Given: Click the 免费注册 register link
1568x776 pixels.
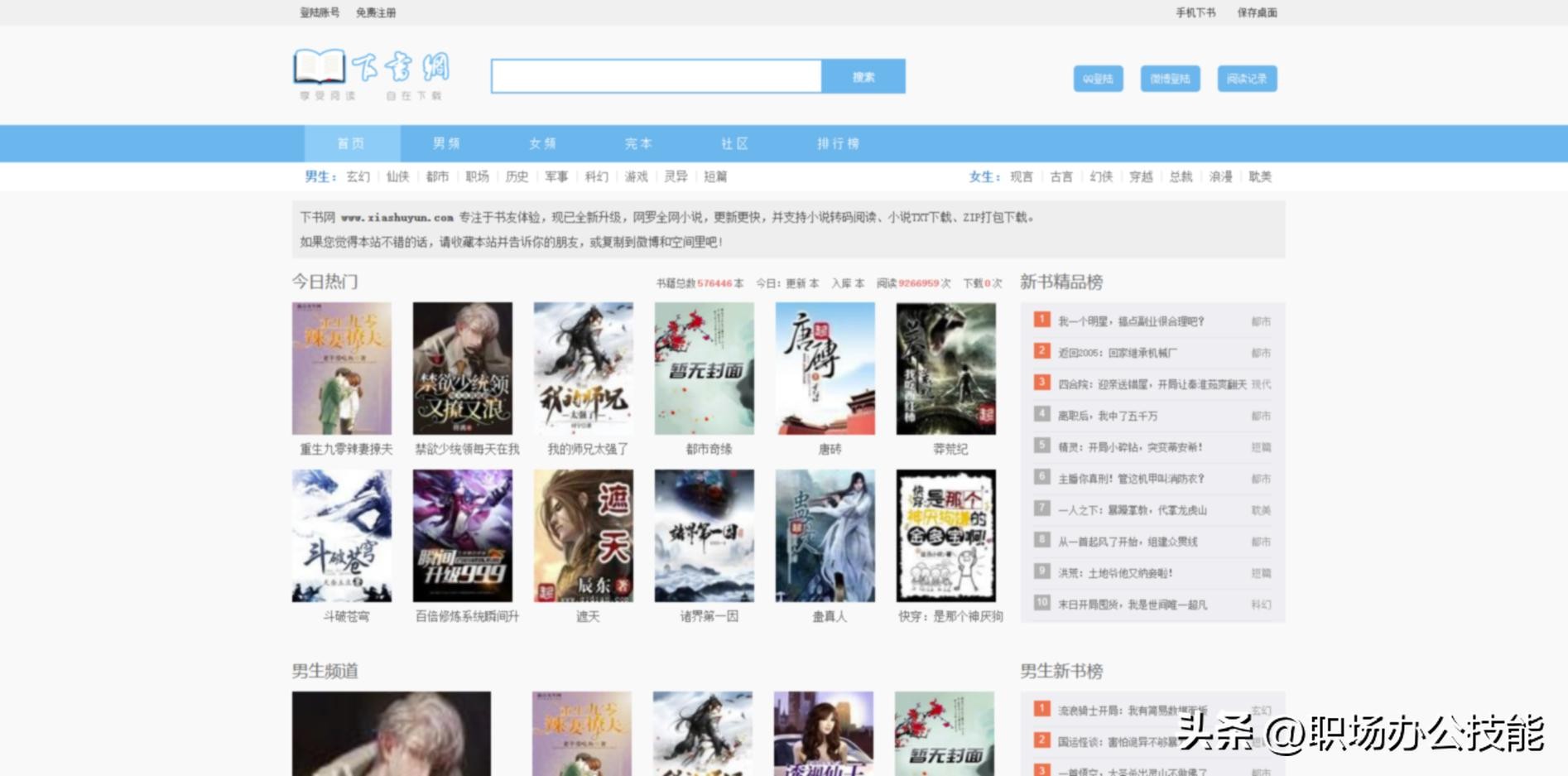Looking at the screenshot, I should pos(376,12).
